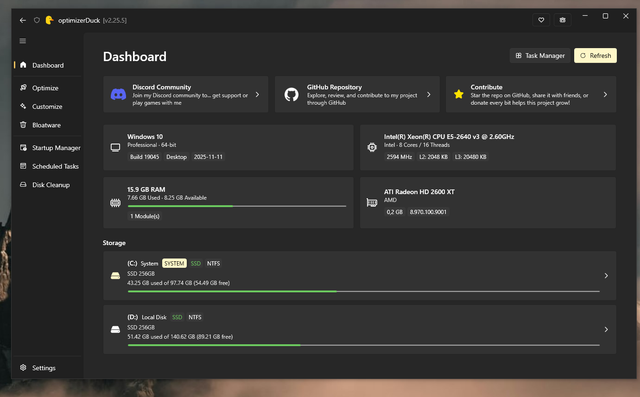This screenshot has width=640, height=397.
Task: Click the Xeon CPU chip icon
Action: pyautogui.click(x=372, y=147)
